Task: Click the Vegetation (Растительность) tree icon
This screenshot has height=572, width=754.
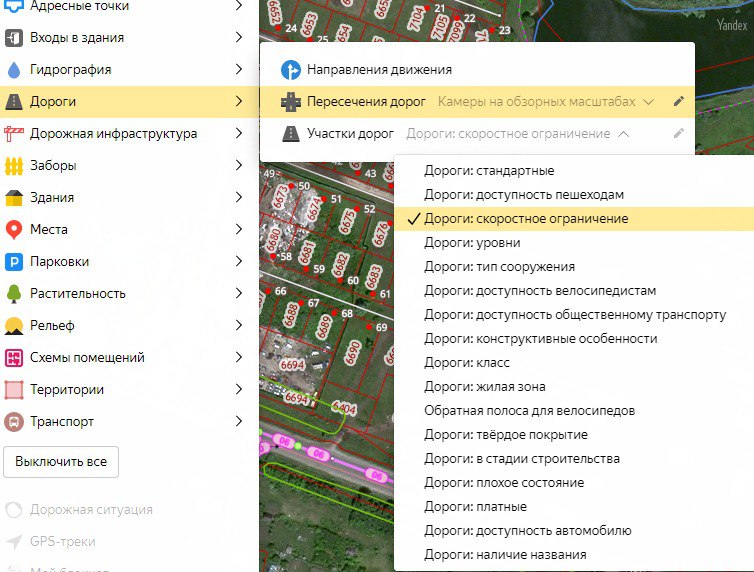Action: coord(14,294)
